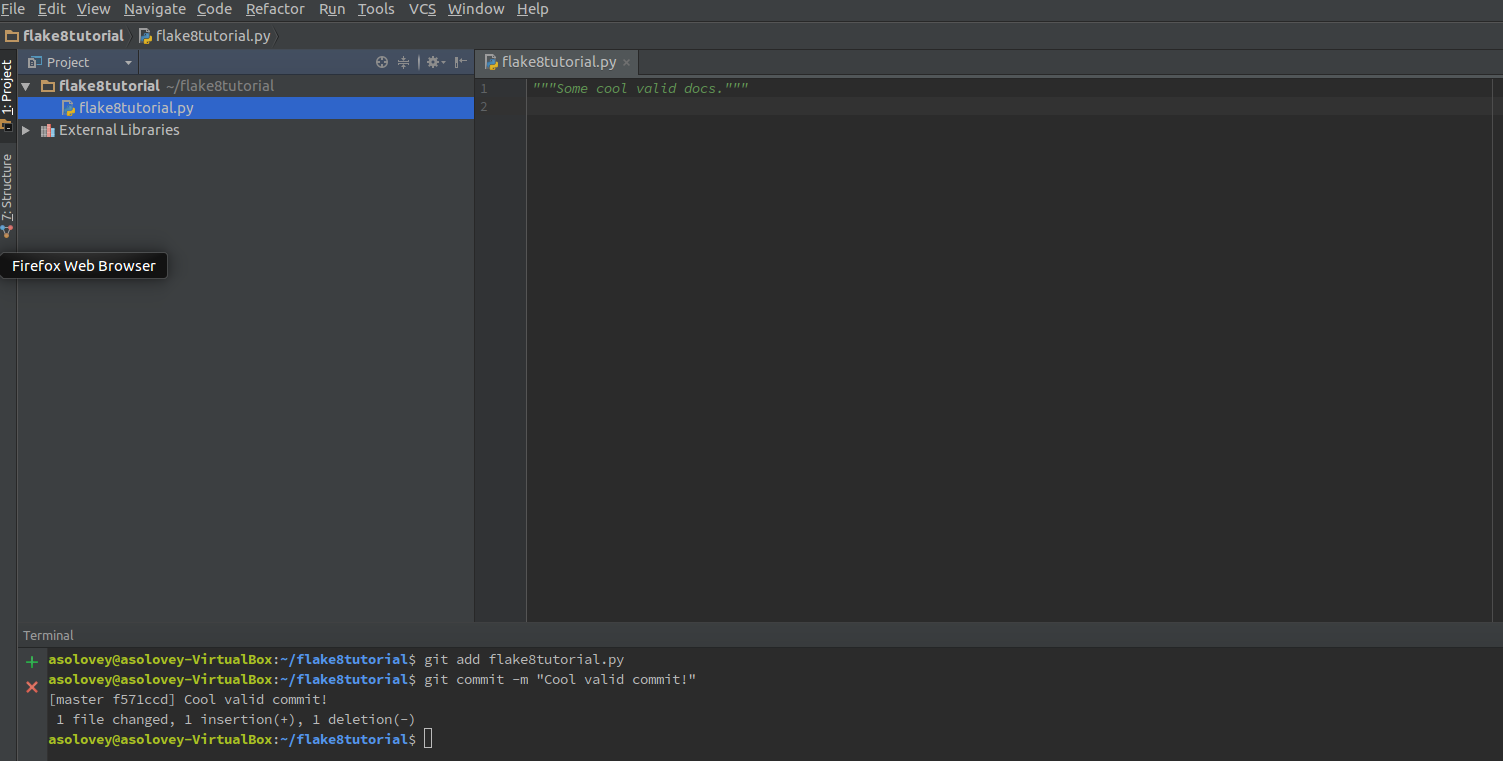Expand the External Libraries node
1503x761 pixels.
pos(26,130)
